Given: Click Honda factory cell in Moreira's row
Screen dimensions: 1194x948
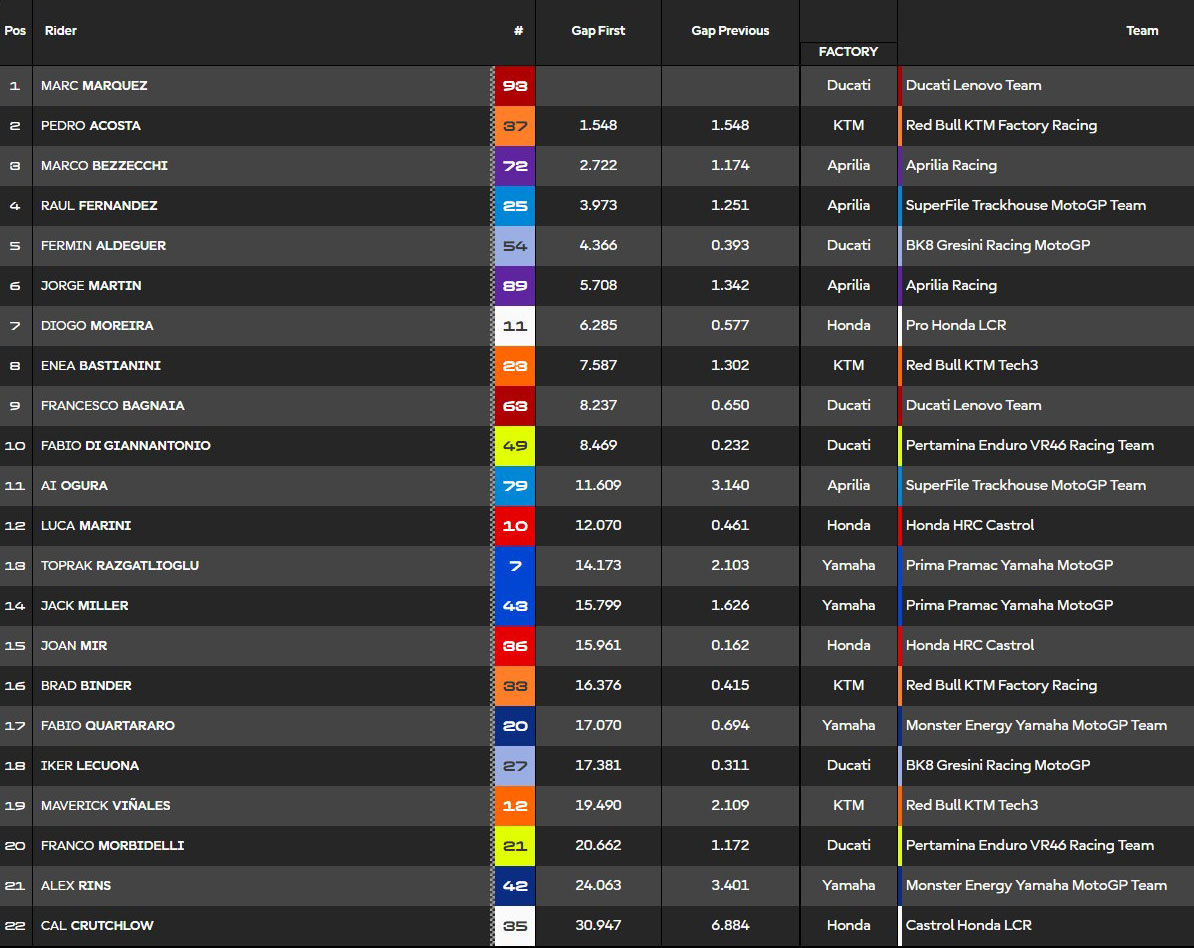Looking at the screenshot, I should 848,325.
